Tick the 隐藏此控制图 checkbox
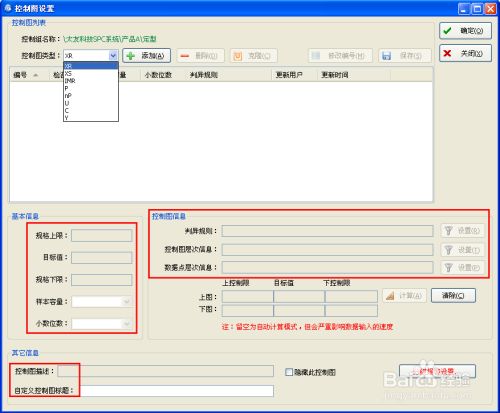This screenshot has width=500, height=413. pyautogui.click(x=289, y=372)
